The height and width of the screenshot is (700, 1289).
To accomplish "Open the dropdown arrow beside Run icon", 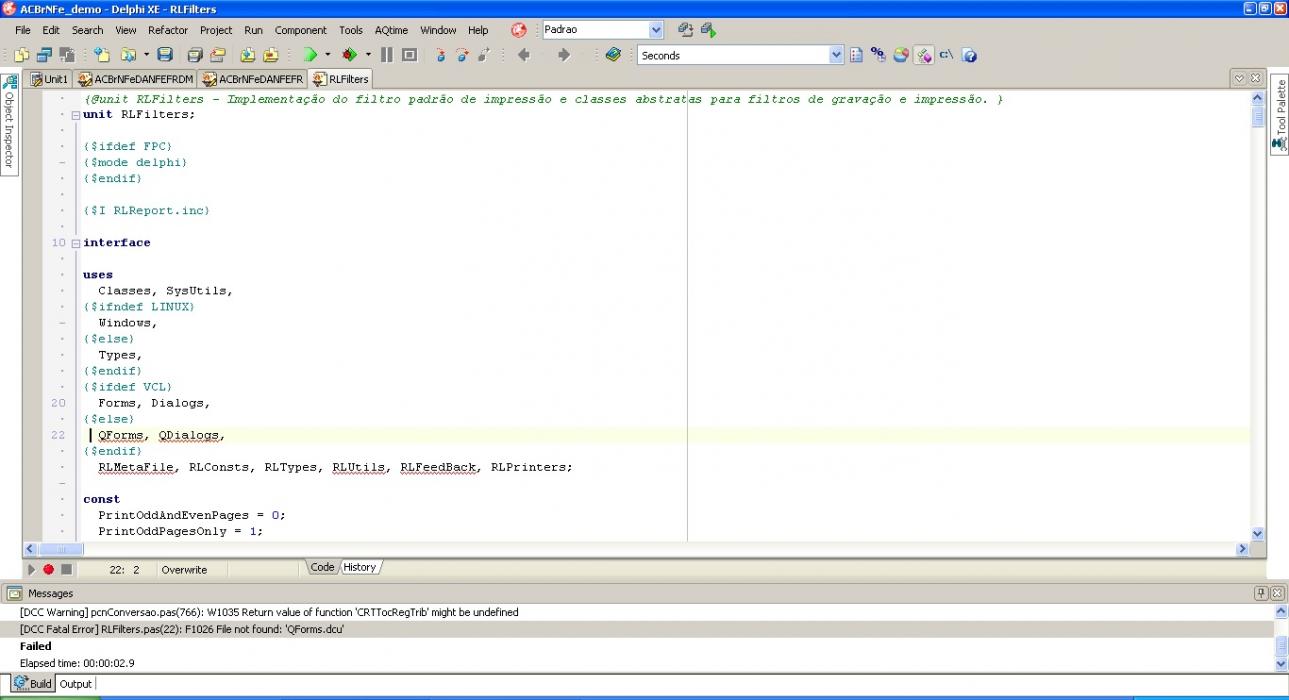I will click(328, 55).
